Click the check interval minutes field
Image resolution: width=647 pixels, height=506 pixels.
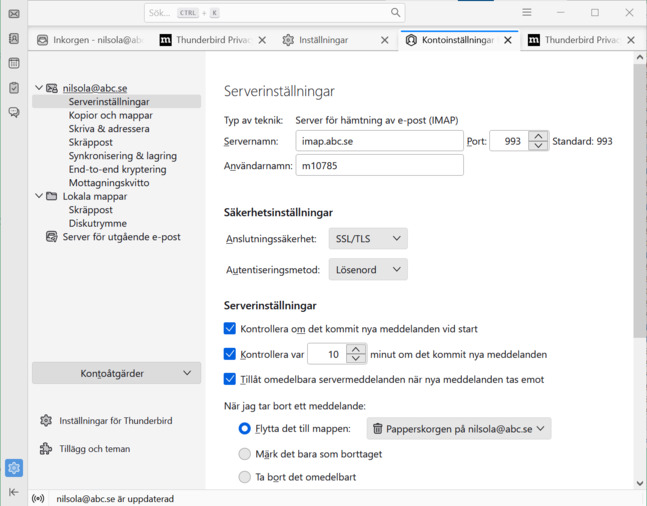pos(327,354)
